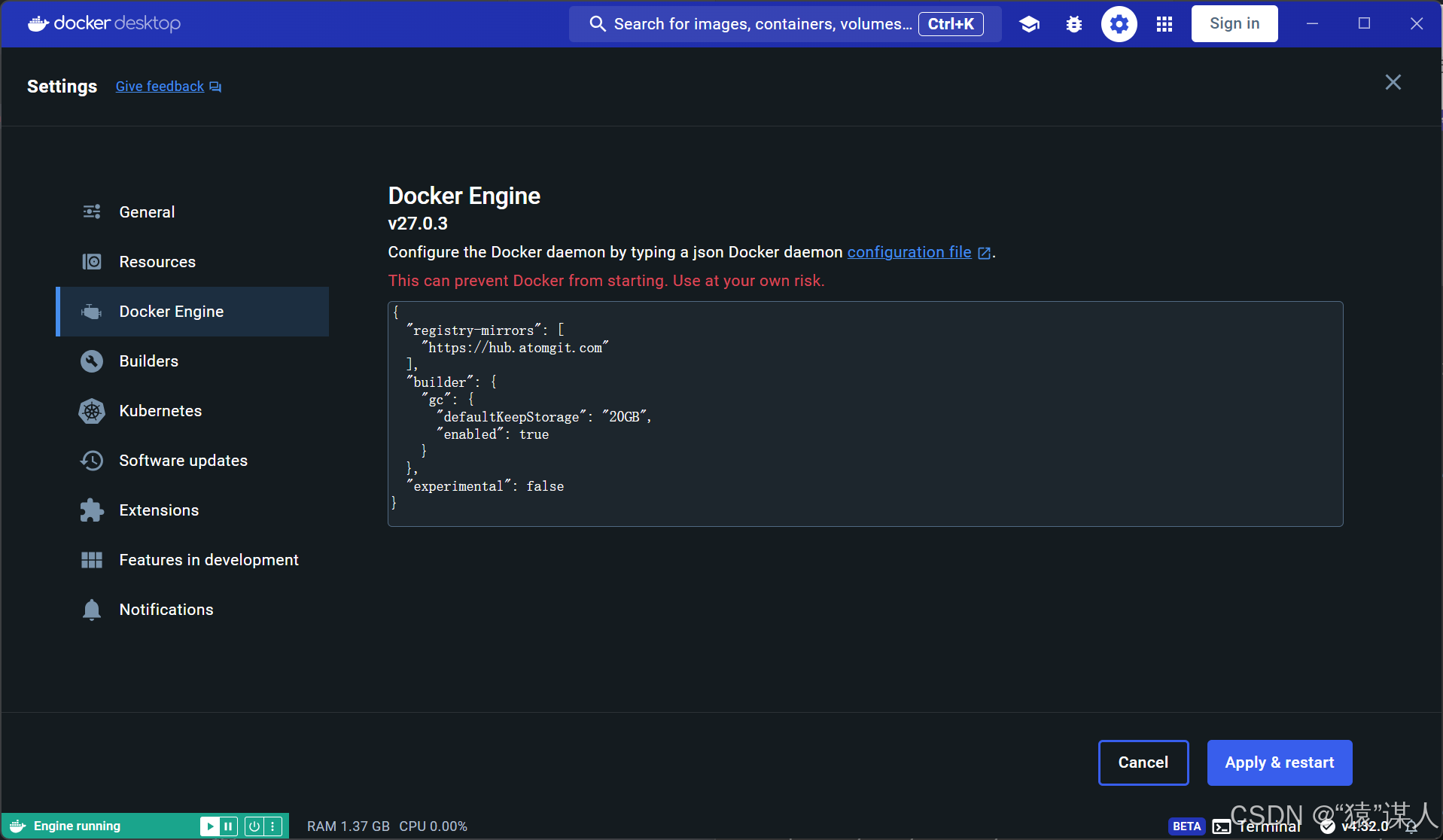Click the RAM 1.37 GB usage readout
The image size is (1443, 840).
coord(349,826)
